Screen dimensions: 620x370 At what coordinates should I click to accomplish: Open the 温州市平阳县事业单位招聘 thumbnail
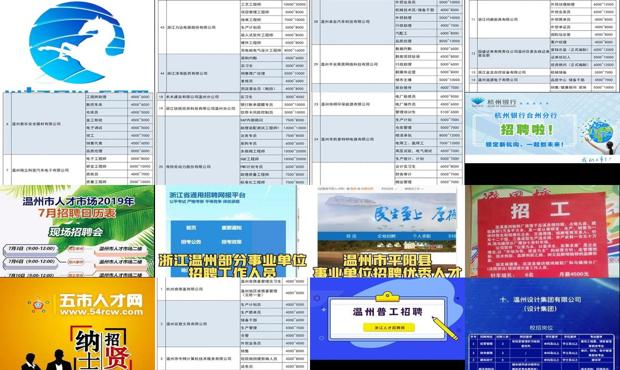(387, 231)
